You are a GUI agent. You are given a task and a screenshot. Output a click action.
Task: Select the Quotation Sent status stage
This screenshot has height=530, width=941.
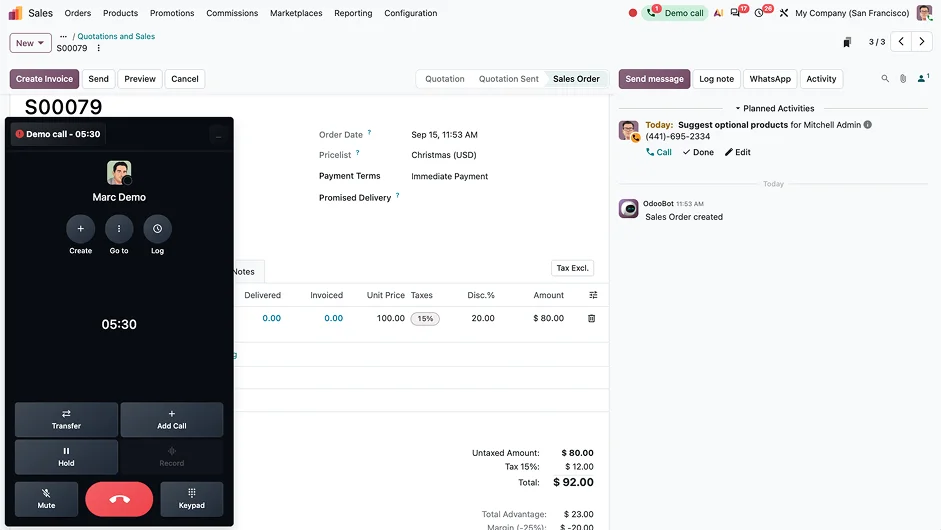coord(508,79)
